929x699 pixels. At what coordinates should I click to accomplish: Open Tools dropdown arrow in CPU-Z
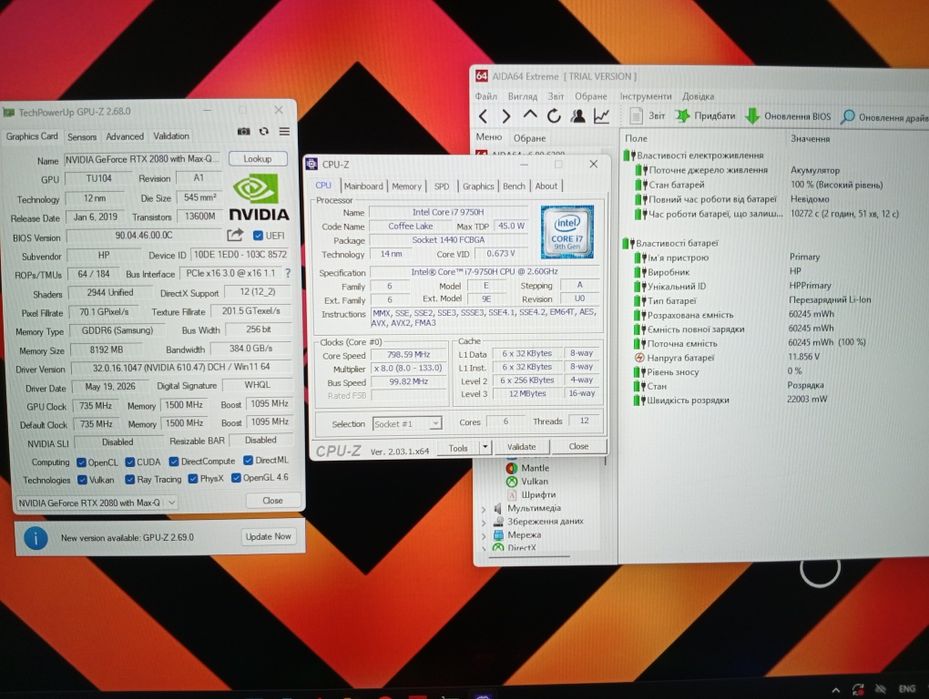(x=485, y=447)
